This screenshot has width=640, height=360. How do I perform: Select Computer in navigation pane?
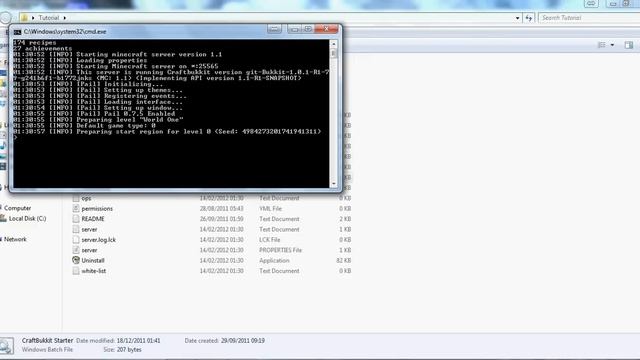[x=18, y=208]
